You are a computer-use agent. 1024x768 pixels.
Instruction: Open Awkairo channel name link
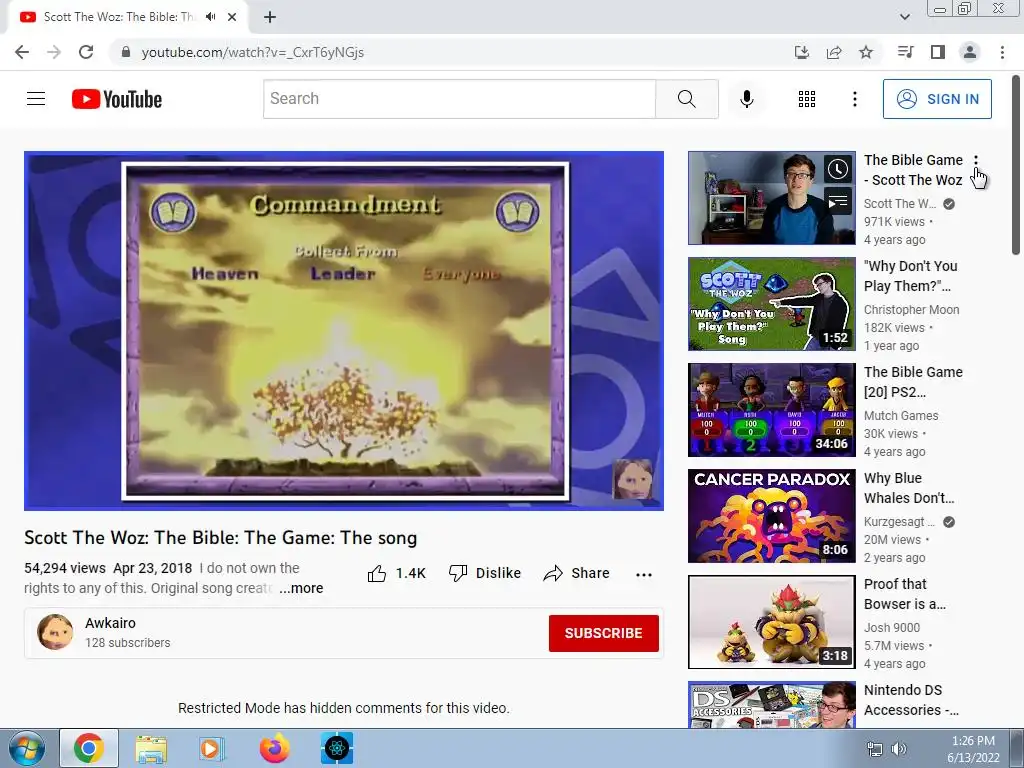coord(110,623)
